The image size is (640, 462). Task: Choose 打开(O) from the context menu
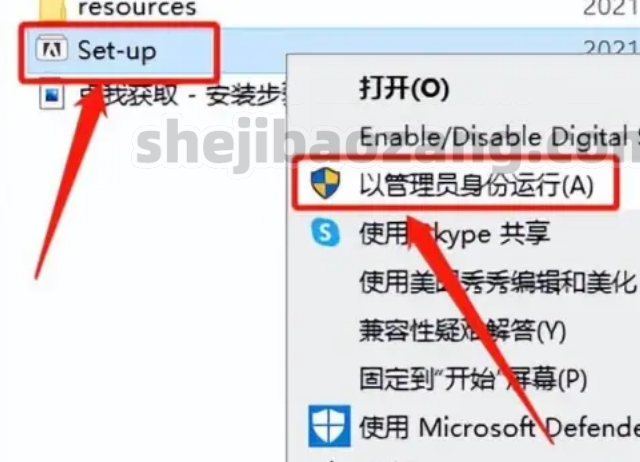pyautogui.click(x=404, y=88)
